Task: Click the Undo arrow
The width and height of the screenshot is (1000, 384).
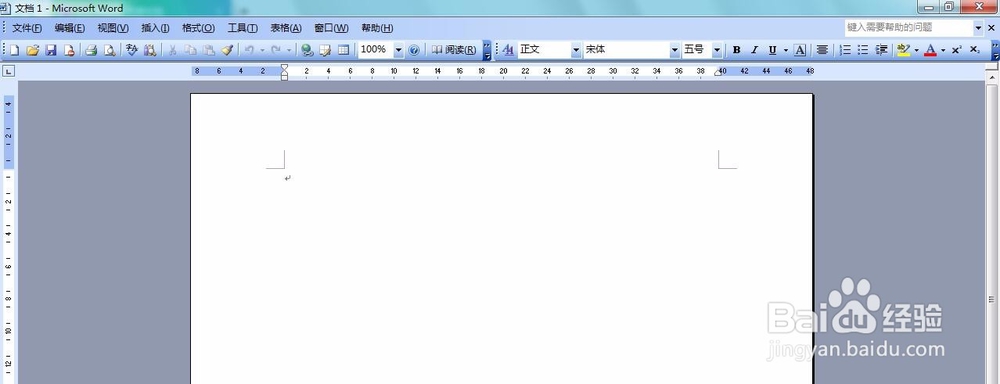Action: 249,50
